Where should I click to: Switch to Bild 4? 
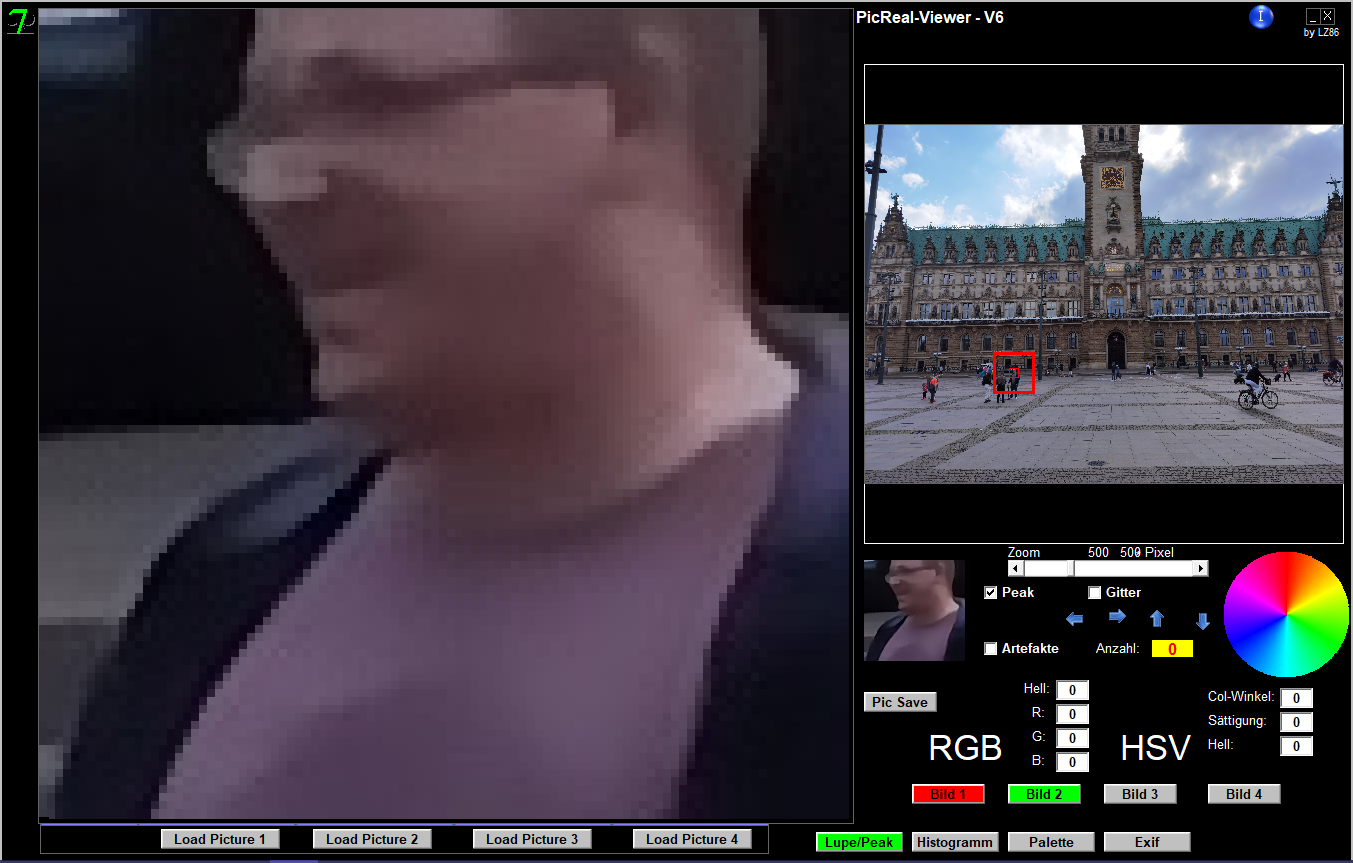click(1244, 794)
